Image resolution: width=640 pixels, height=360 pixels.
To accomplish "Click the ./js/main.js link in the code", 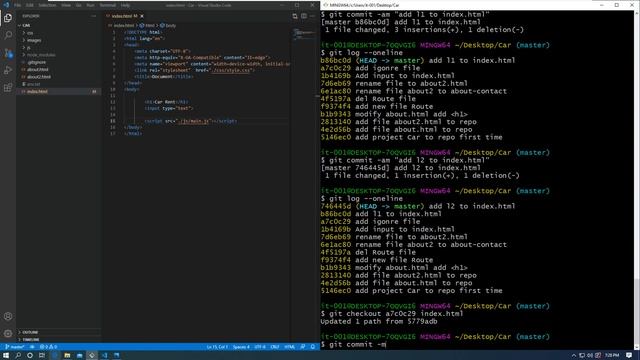I will click(194, 121).
